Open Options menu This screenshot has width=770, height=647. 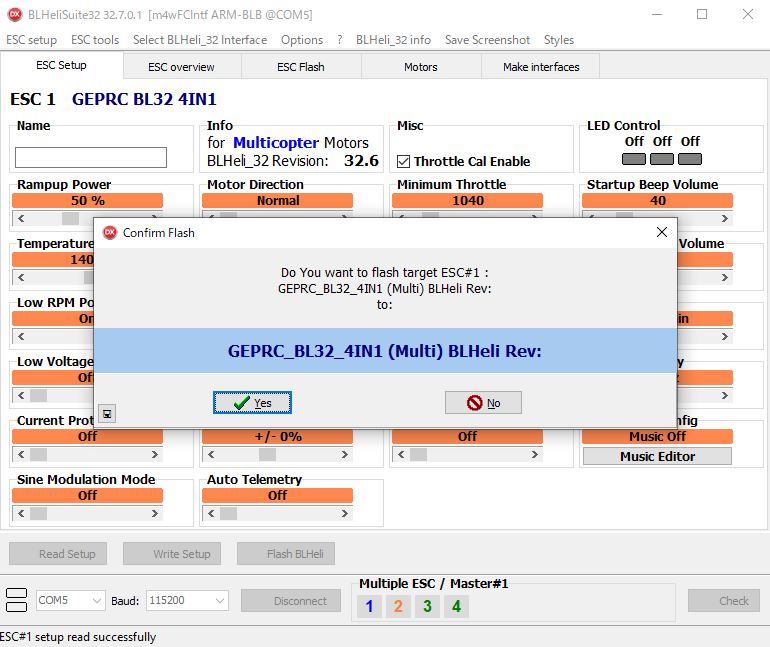(x=302, y=40)
